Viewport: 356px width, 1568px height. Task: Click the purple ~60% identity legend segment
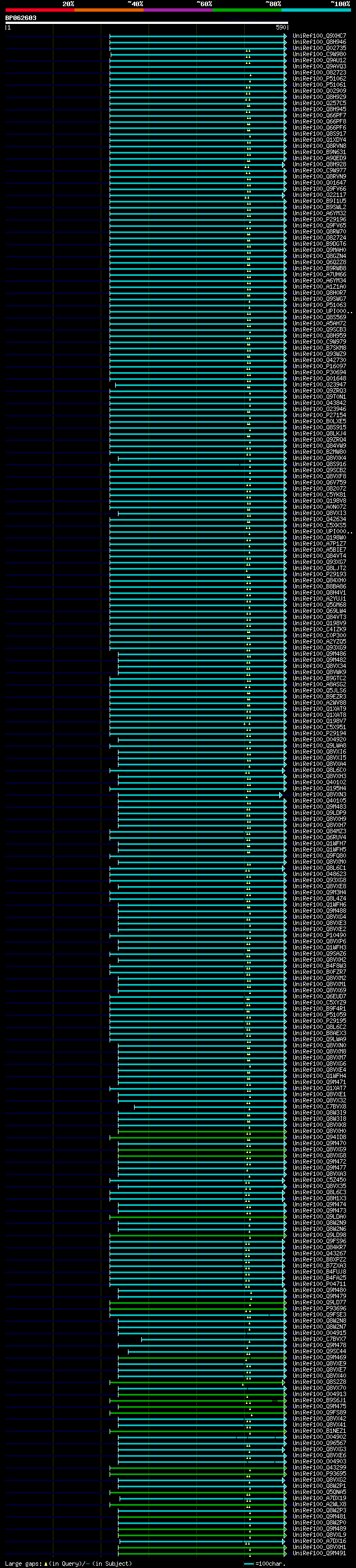tap(177, 11)
